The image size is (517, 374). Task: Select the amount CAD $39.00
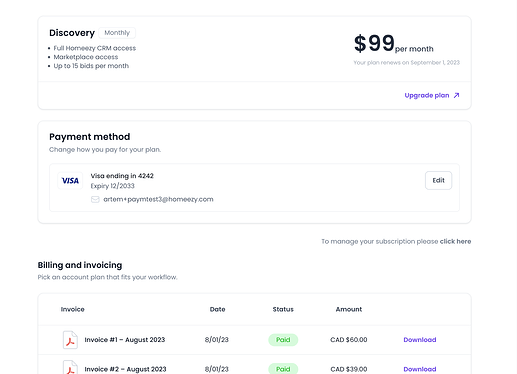pyautogui.click(x=349, y=369)
